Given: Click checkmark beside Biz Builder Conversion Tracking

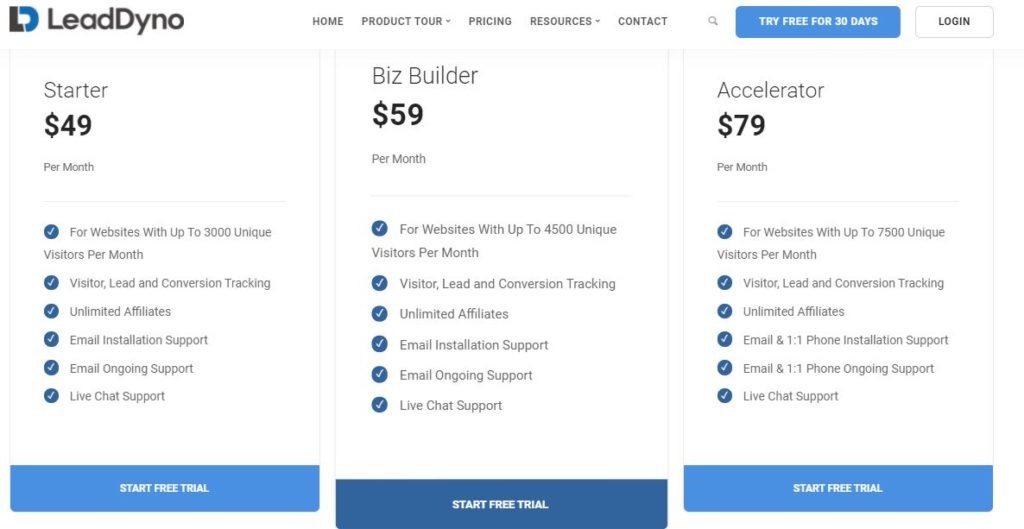Looking at the screenshot, I should pyautogui.click(x=379, y=283).
